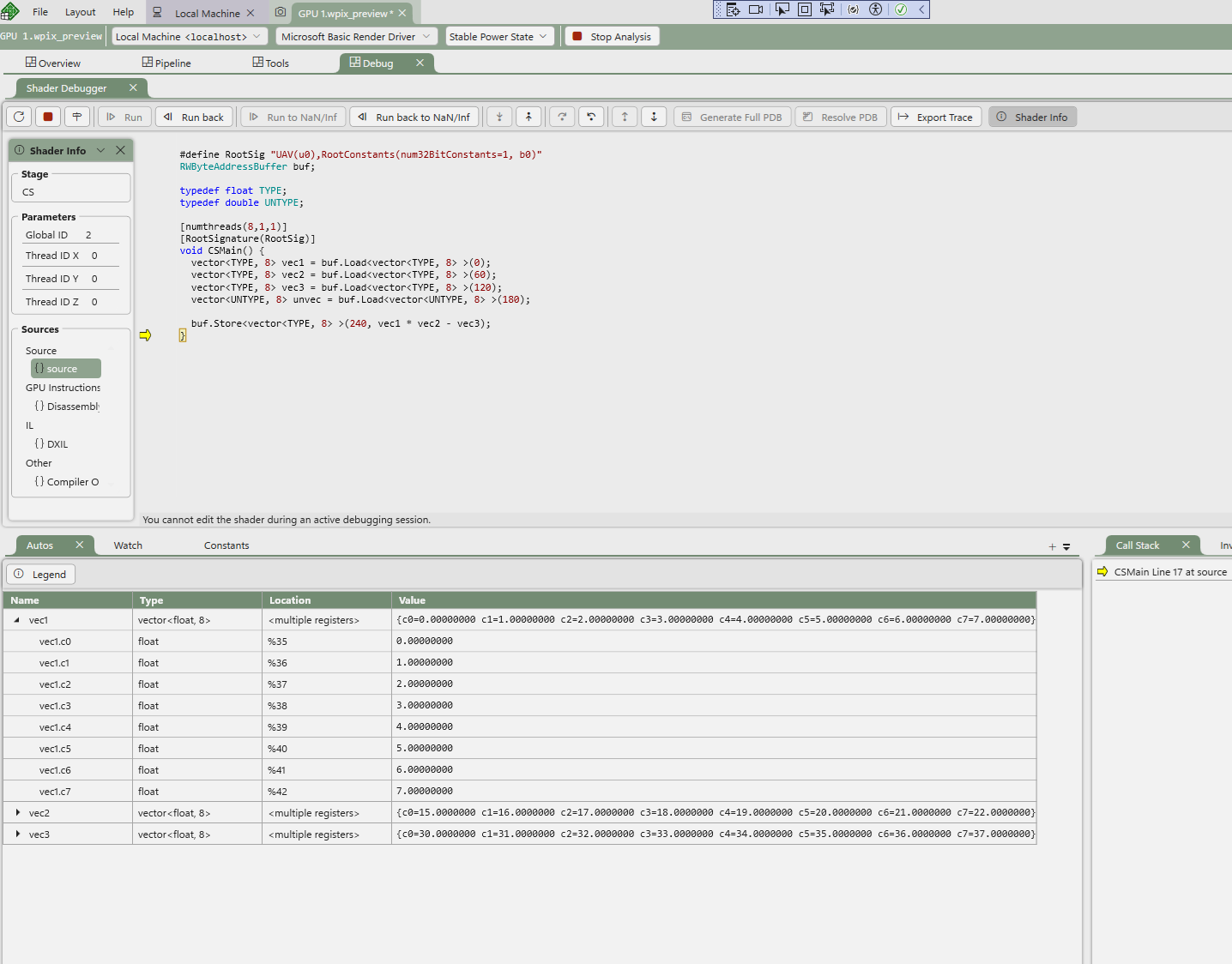This screenshot has height=964, width=1232.
Task: Click the restart debugging circular arrow icon
Action: point(19,117)
